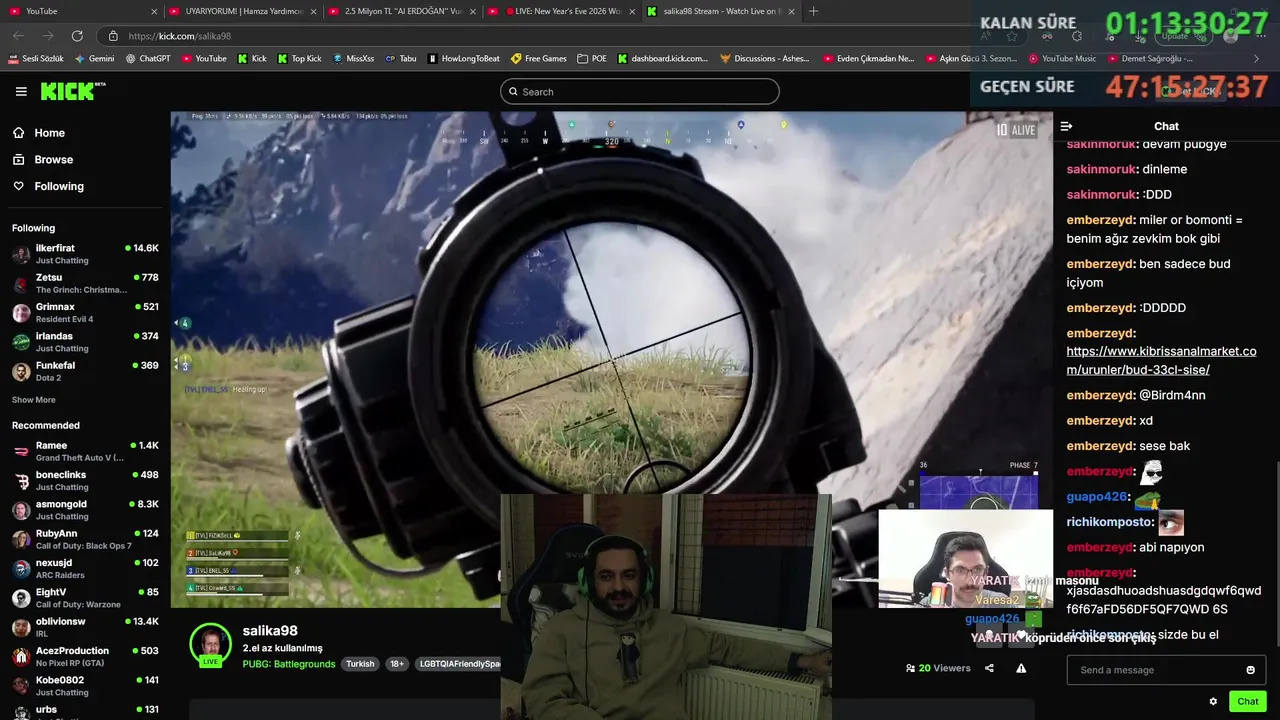Reload the page with refresh icon
This screenshot has height=720, width=1280.
(x=76, y=36)
